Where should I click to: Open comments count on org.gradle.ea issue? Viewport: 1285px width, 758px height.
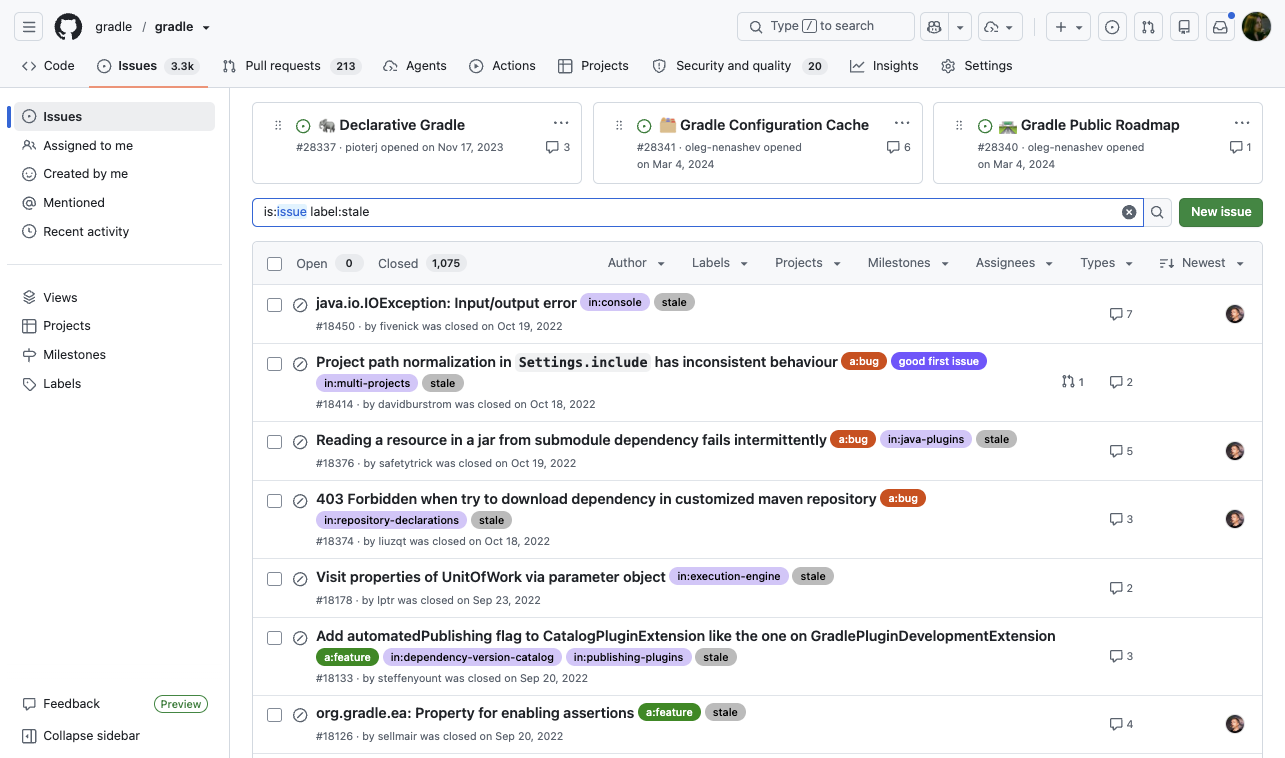1121,724
